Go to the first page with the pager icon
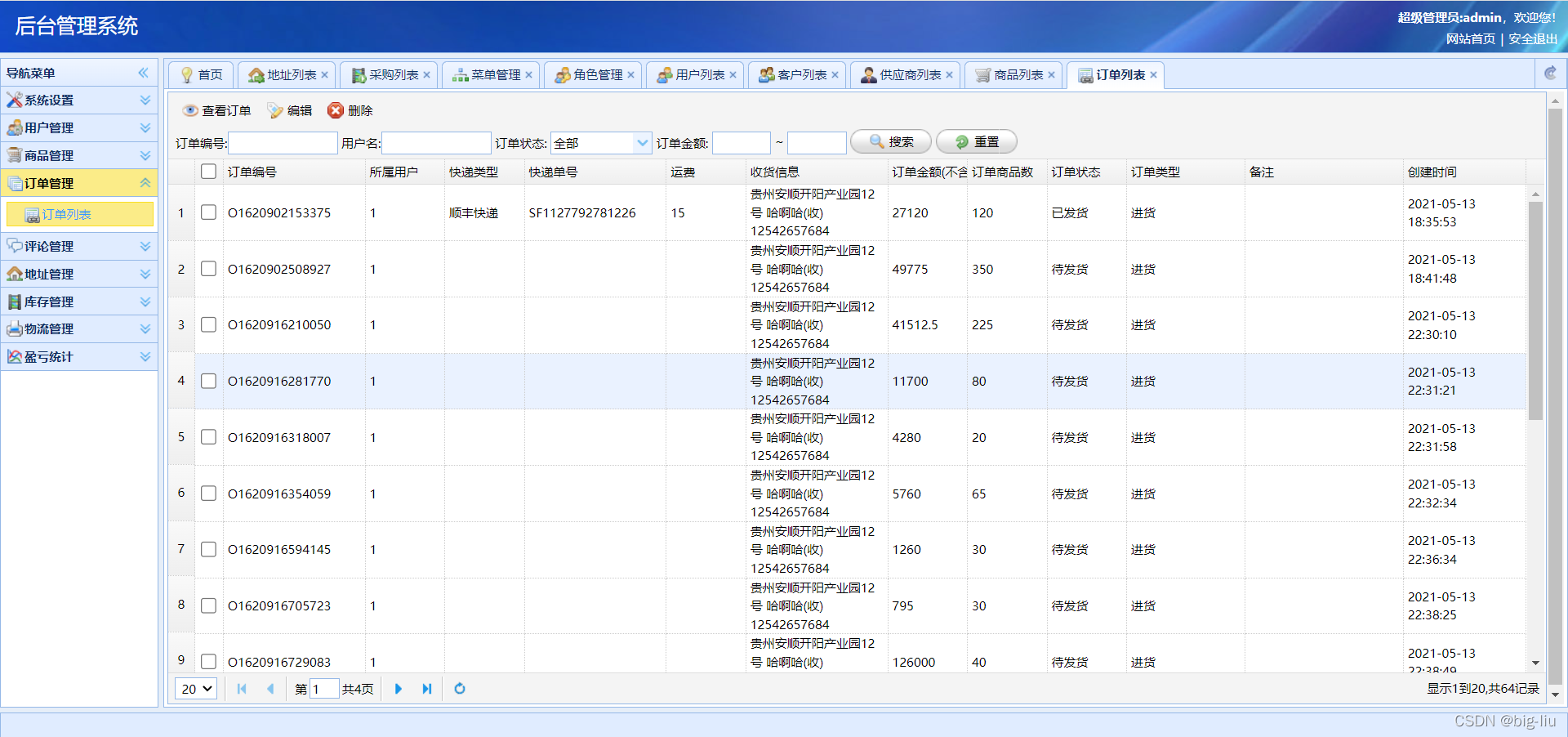 coord(242,689)
